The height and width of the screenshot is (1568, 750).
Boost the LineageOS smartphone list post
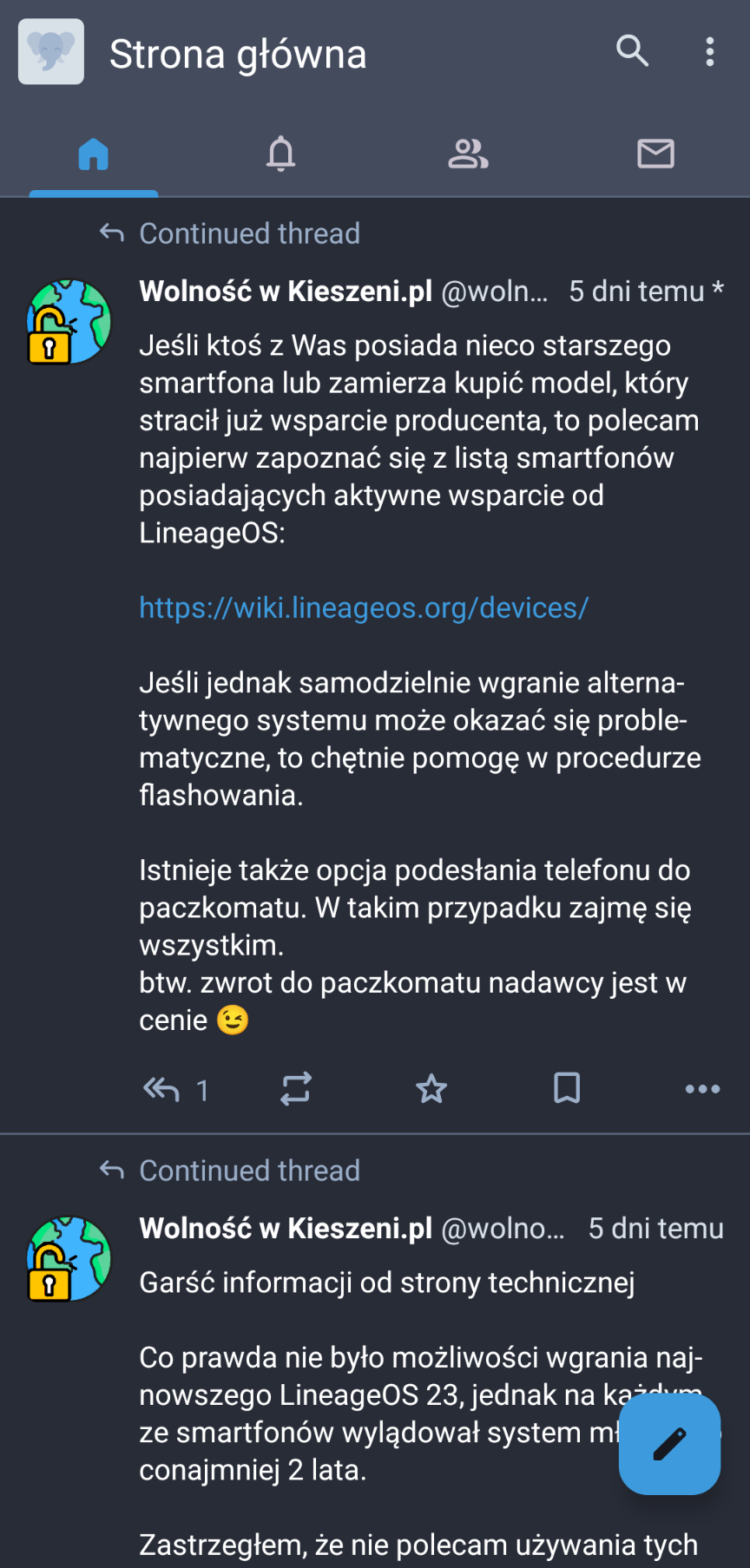point(296,1088)
